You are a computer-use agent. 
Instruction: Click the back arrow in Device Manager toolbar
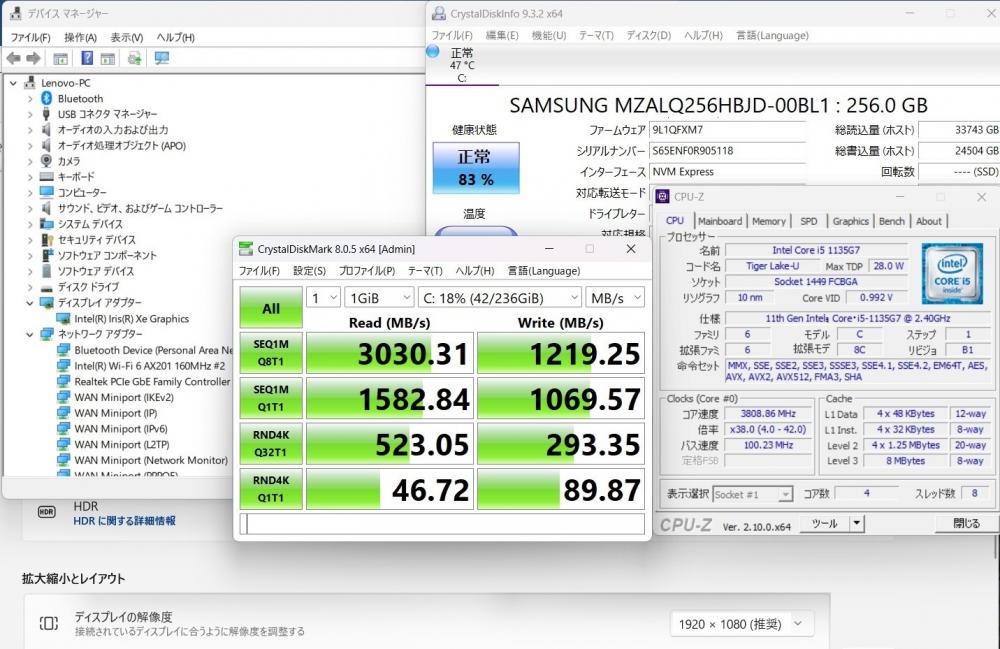[13, 59]
